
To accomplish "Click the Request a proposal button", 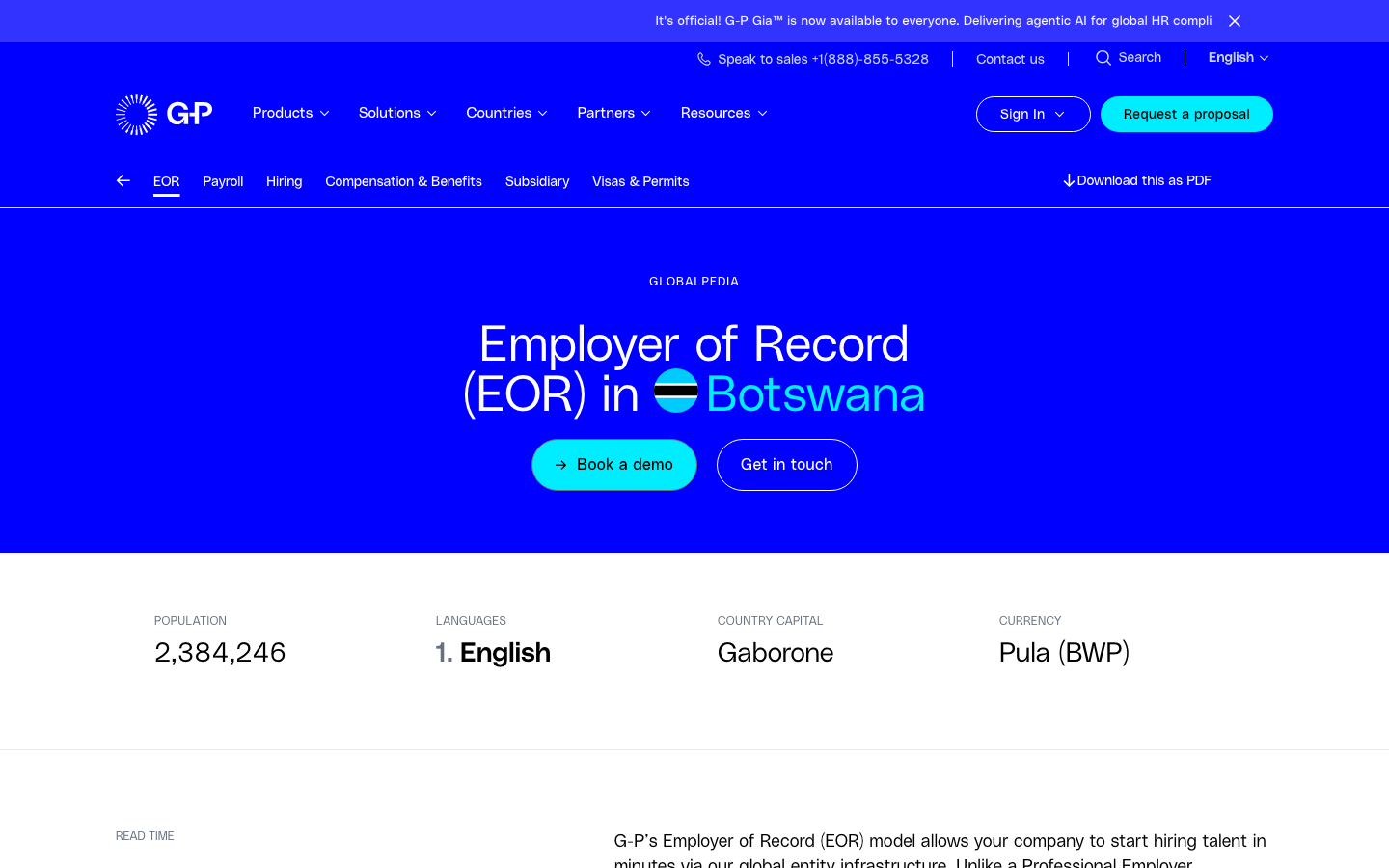I will 1186,114.
